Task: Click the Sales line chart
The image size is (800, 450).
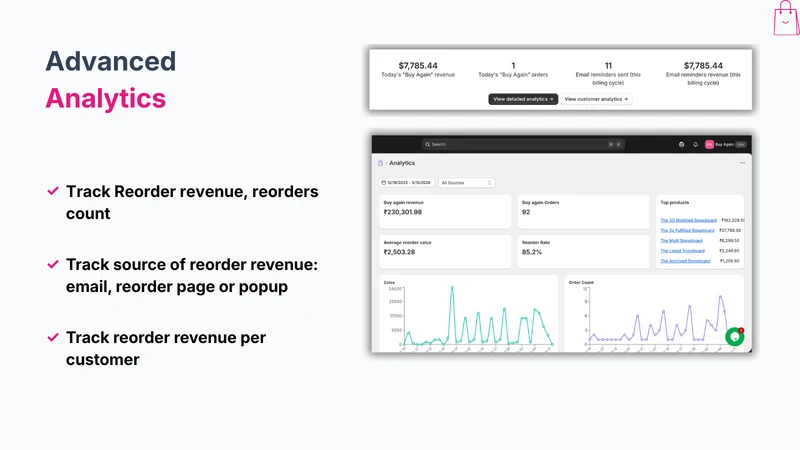Action: coord(468,316)
